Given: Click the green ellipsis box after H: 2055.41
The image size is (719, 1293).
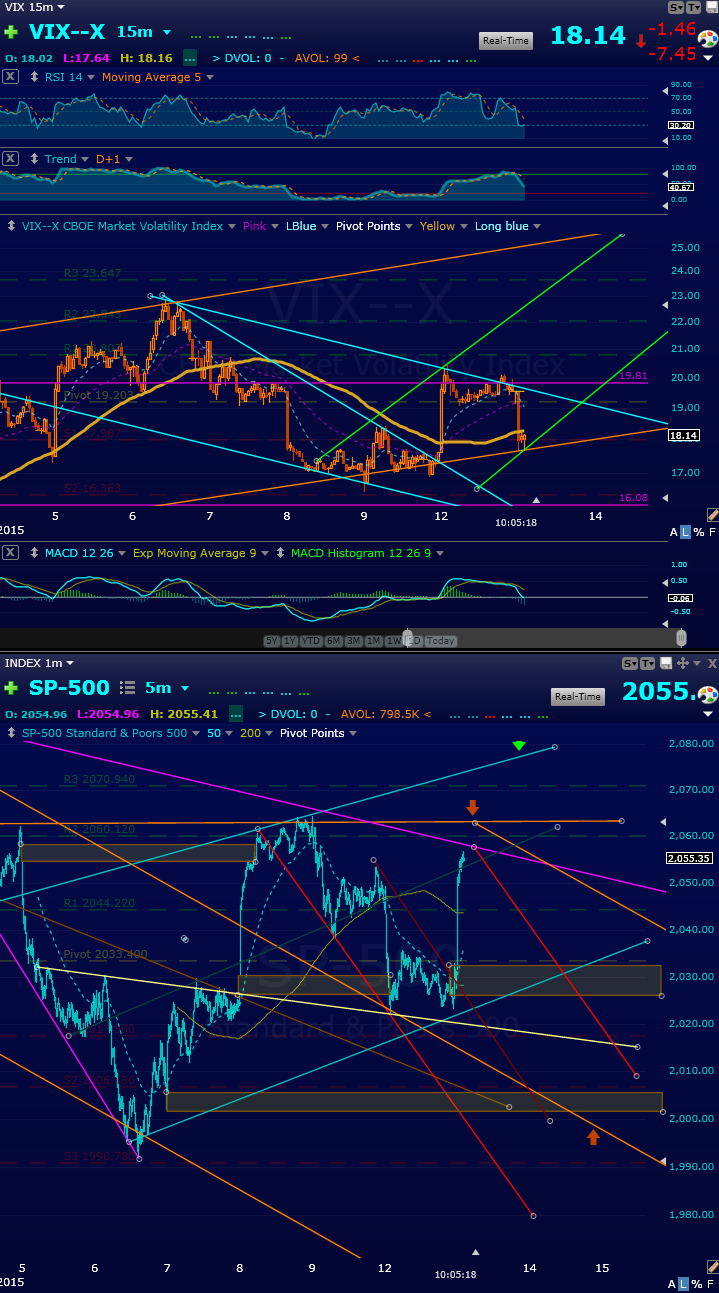Looking at the screenshot, I should coord(236,714).
